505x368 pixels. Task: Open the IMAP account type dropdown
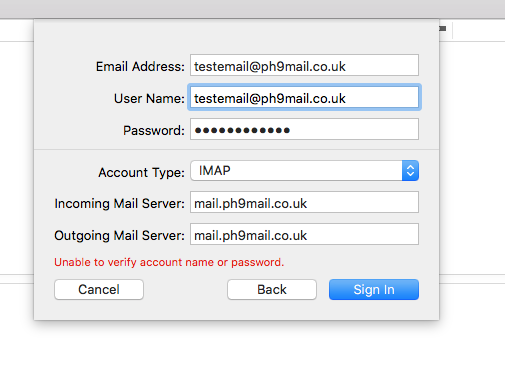pos(304,171)
